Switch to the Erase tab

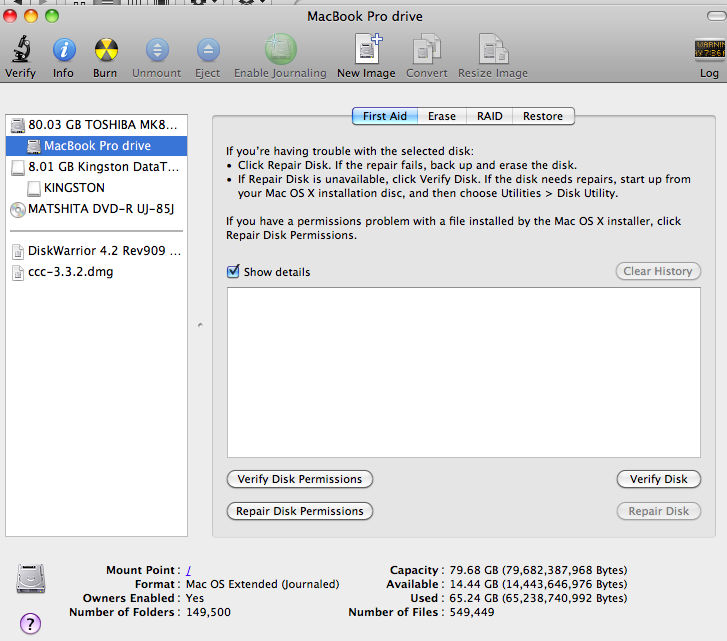click(442, 116)
